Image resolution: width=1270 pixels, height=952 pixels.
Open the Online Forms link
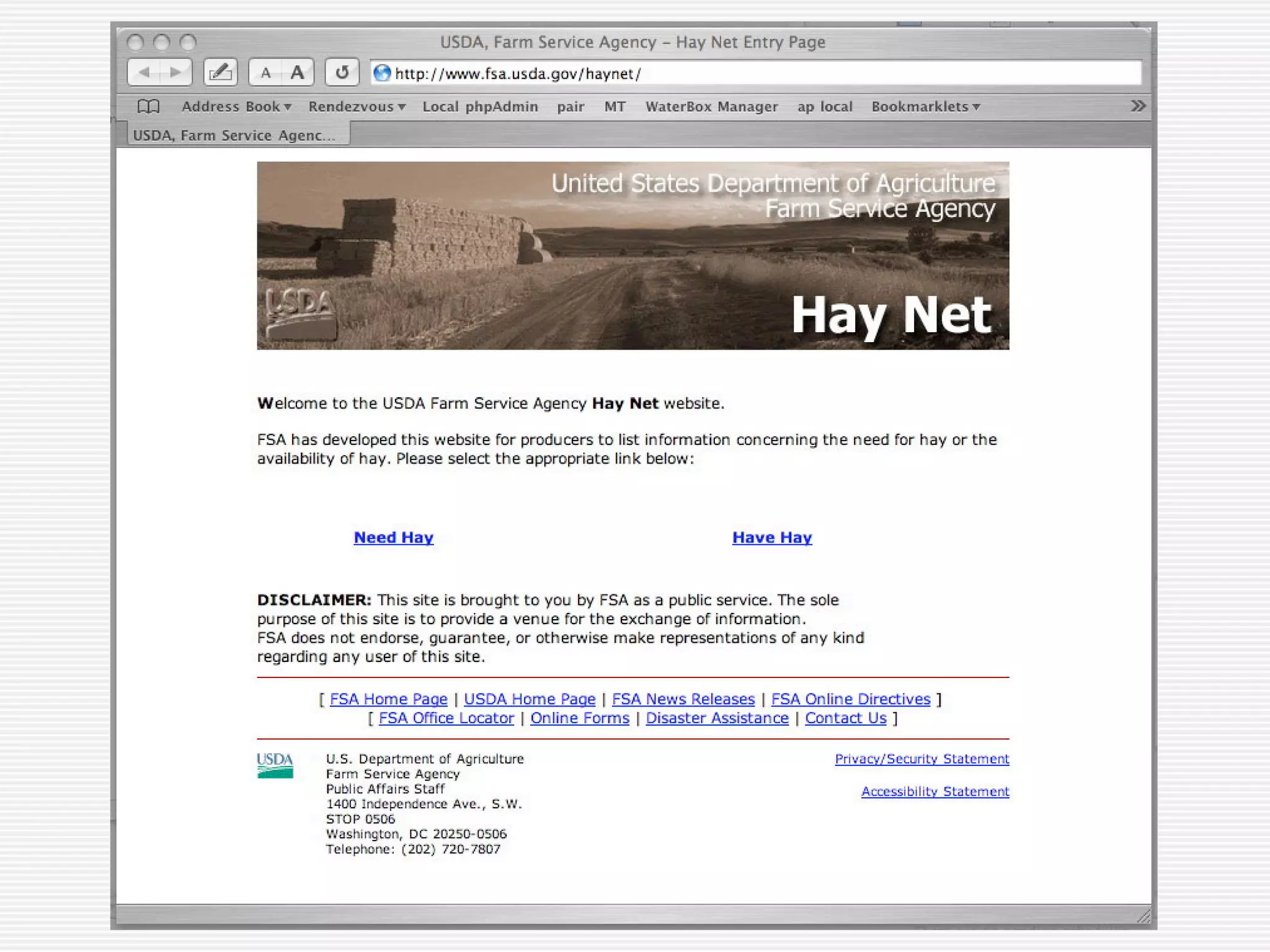click(x=580, y=718)
